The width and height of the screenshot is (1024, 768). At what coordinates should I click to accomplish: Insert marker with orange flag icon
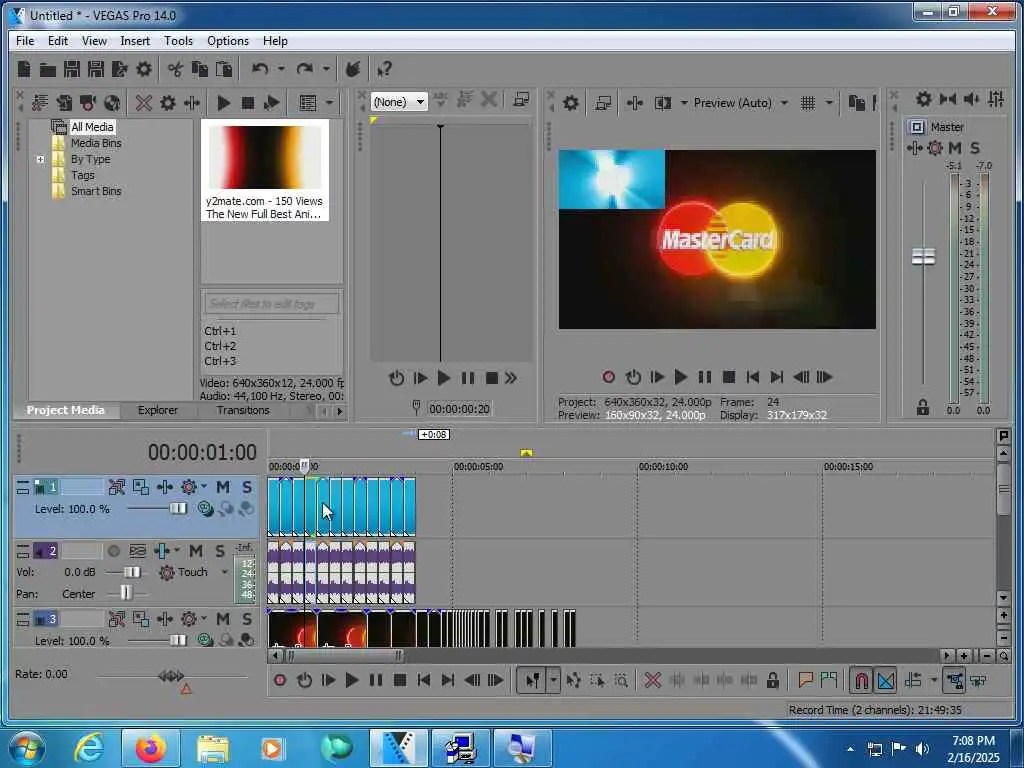pyautogui.click(x=805, y=680)
